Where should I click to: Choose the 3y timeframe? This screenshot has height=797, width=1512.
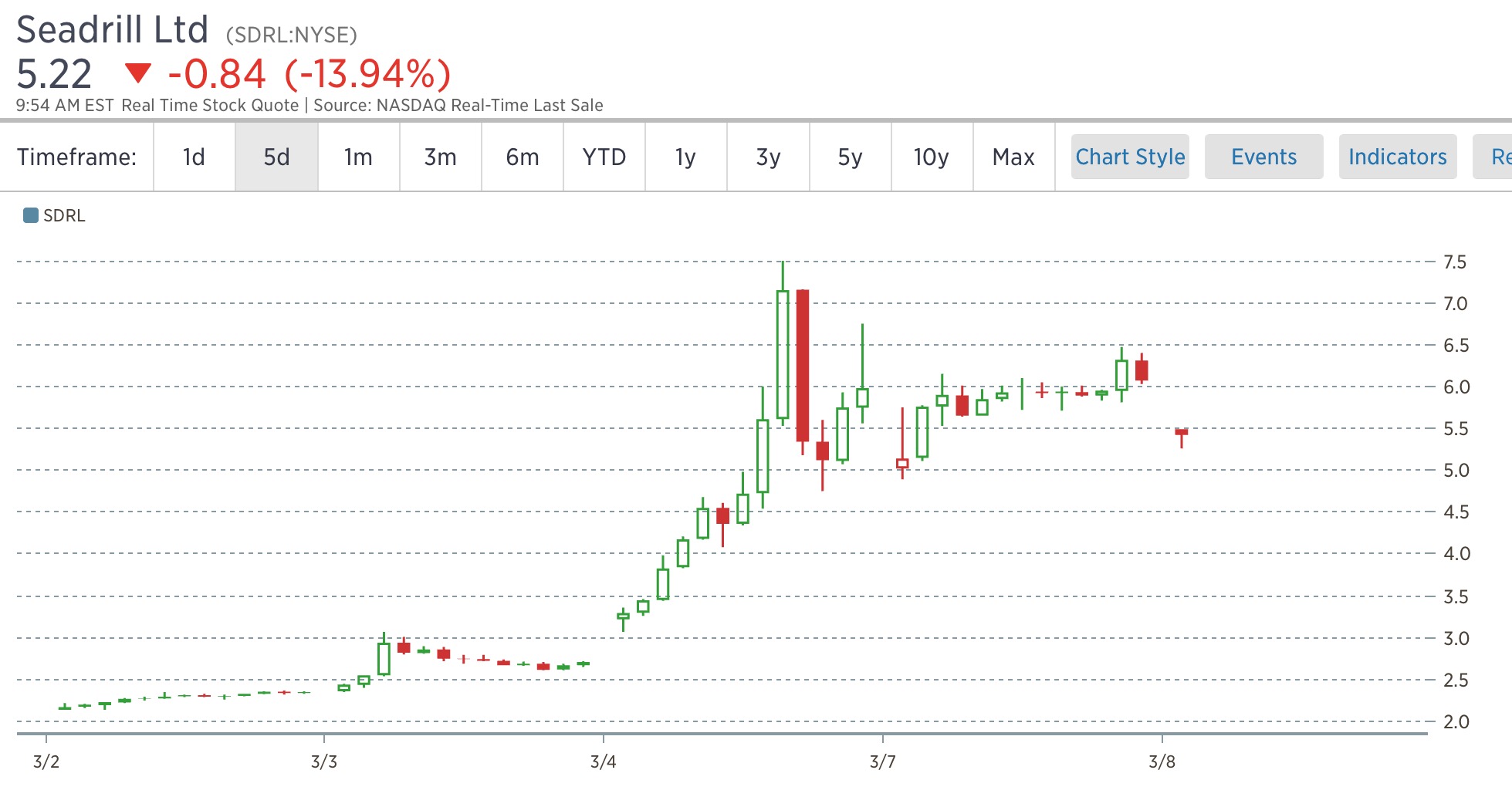(769, 157)
